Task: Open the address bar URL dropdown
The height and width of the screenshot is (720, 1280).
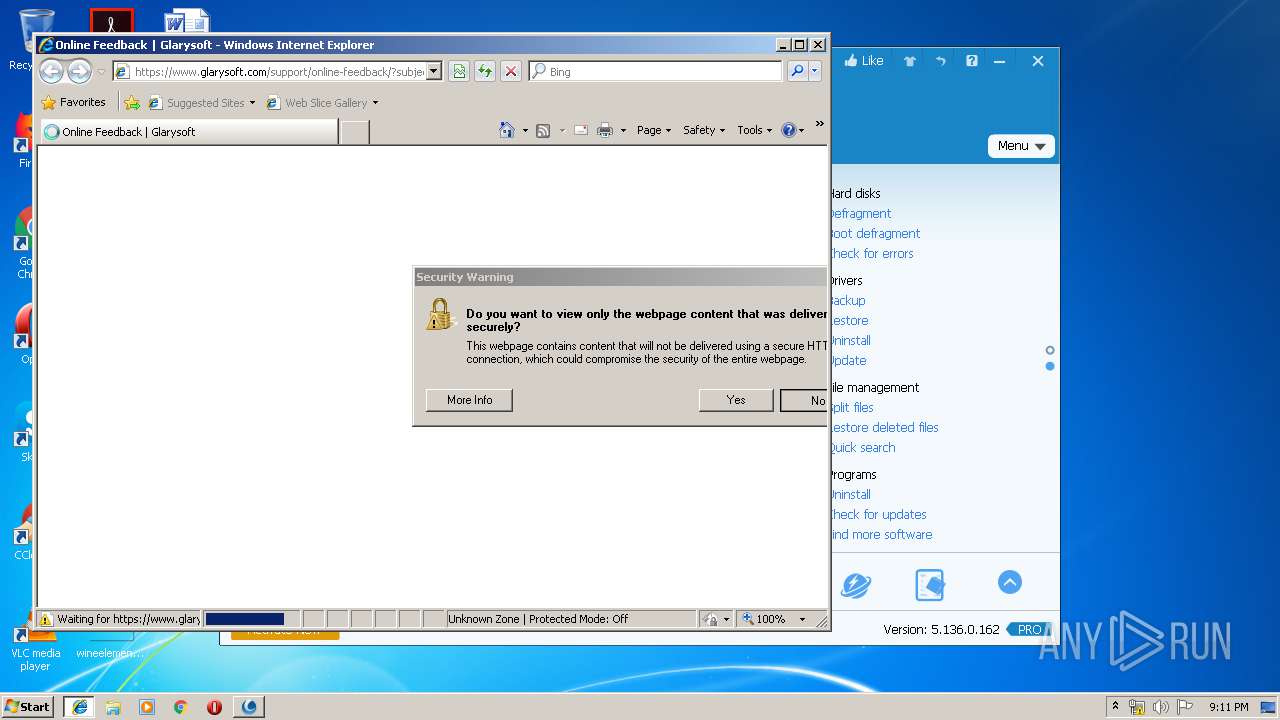Action: (434, 72)
